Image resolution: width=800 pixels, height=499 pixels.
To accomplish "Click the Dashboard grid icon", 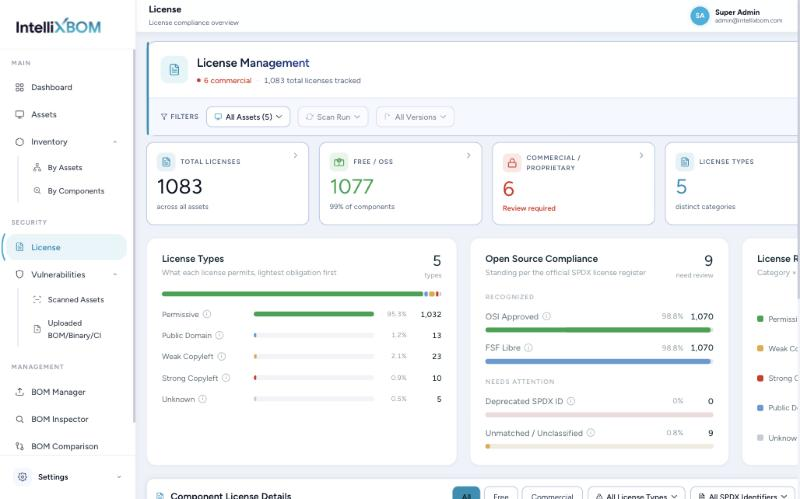I will [19, 87].
